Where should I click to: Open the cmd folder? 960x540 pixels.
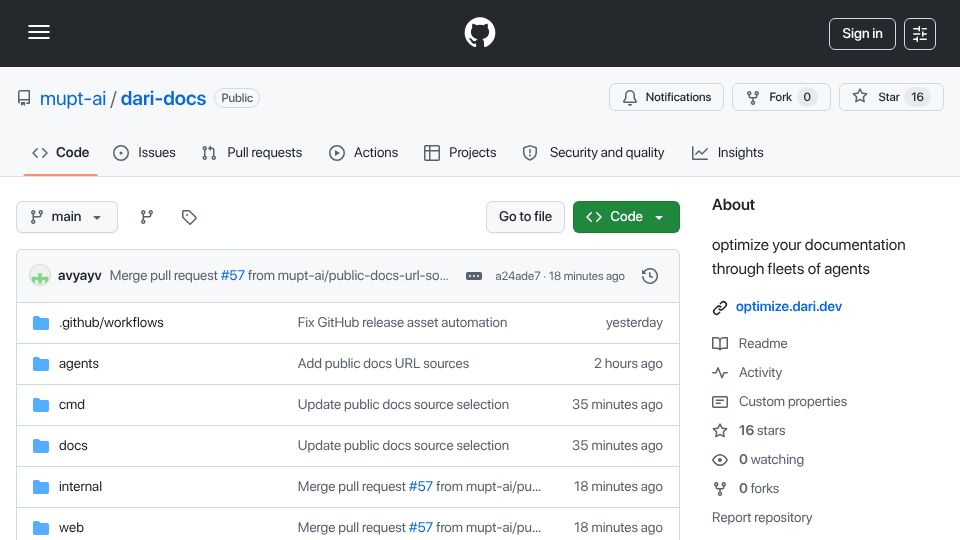click(x=72, y=405)
